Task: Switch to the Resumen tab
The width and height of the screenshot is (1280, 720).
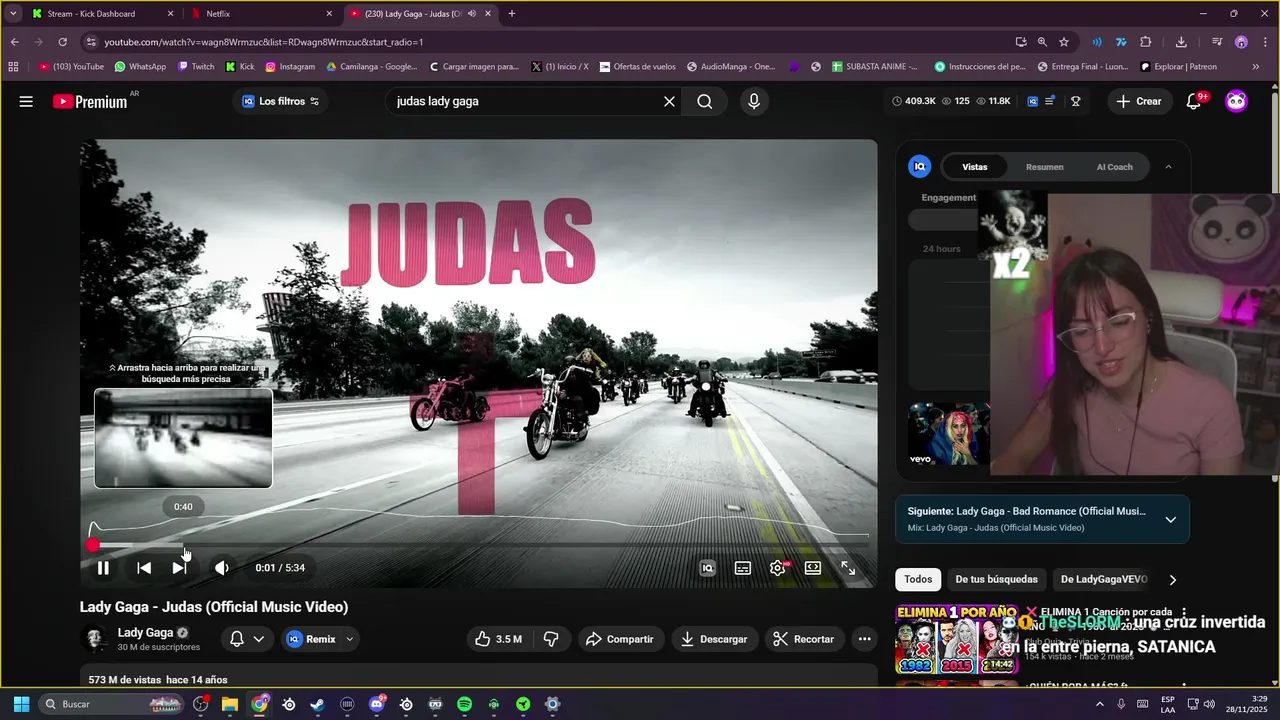Action: (1044, 167)
